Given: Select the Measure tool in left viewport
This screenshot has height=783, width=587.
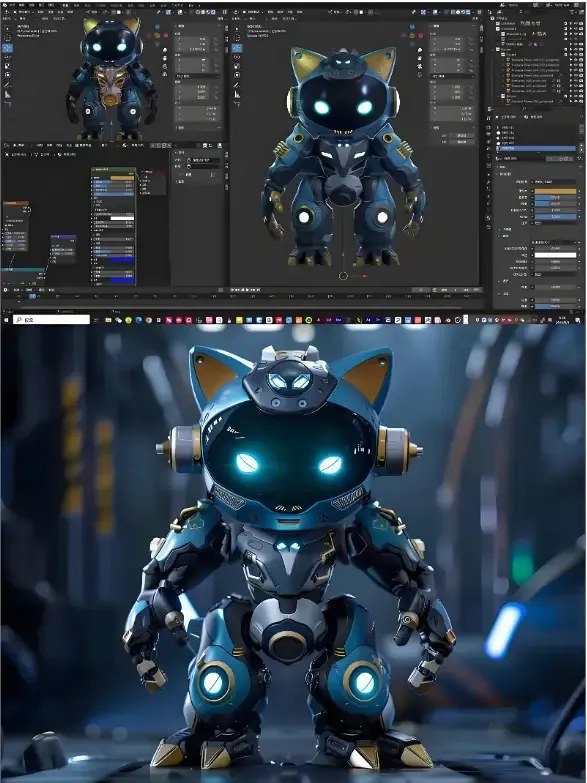Looking at the screenshot, I should pyautogui.click(x=7, y=94).
